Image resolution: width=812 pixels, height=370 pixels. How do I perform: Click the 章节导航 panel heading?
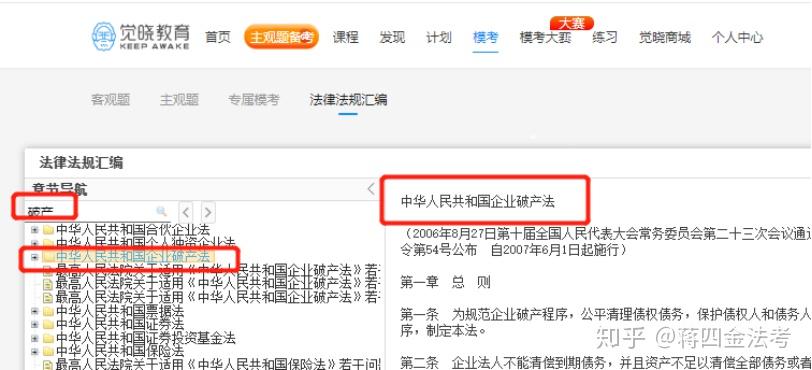pos(59,189)
